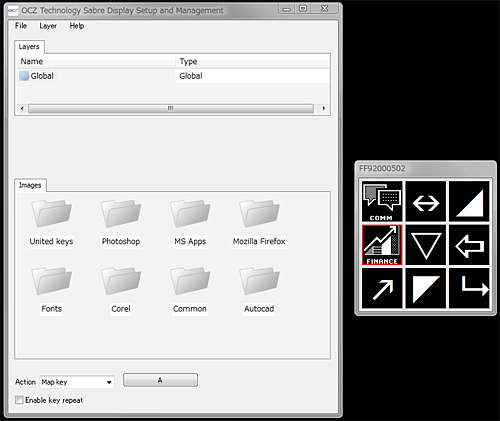Click the Layers list horizontal scrollbar
The width and height of the screenshot is (500, 421).
pos(171,108)
